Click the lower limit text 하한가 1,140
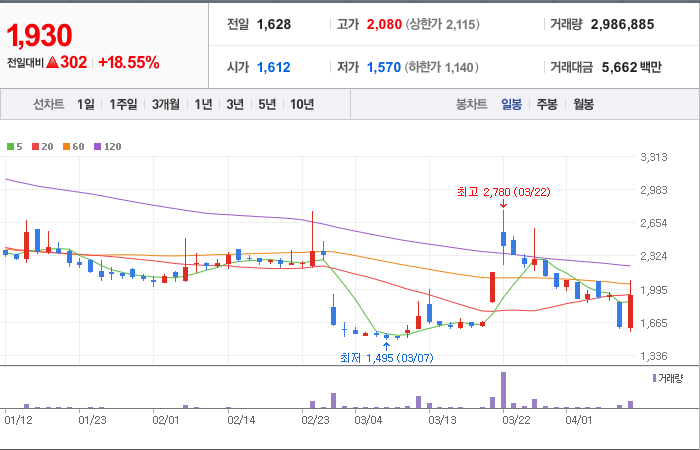Image resolution: width=700 pixels, height=450 pixels. [x=442, y=67]
